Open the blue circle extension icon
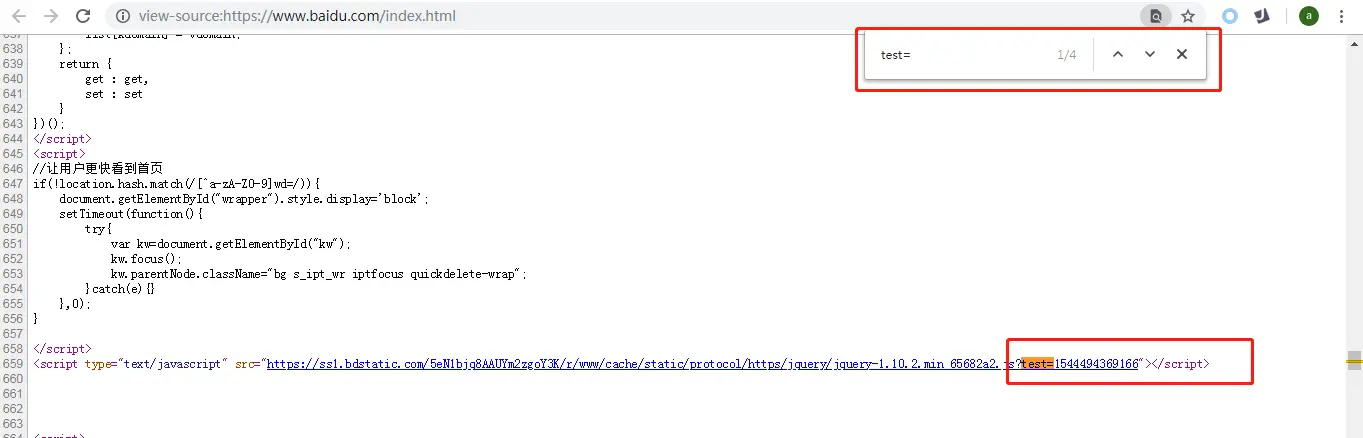Screen dimensions: 1363x438 (1230, 16)
